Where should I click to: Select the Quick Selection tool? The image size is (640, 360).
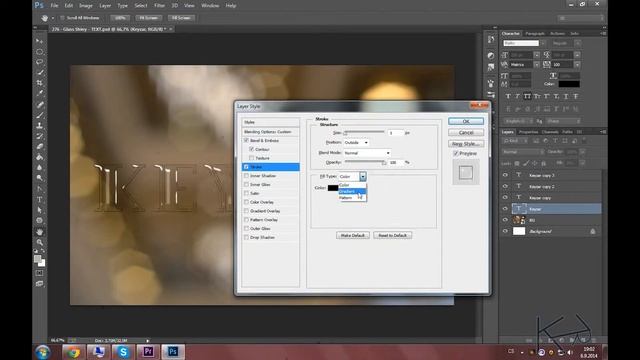40,73
